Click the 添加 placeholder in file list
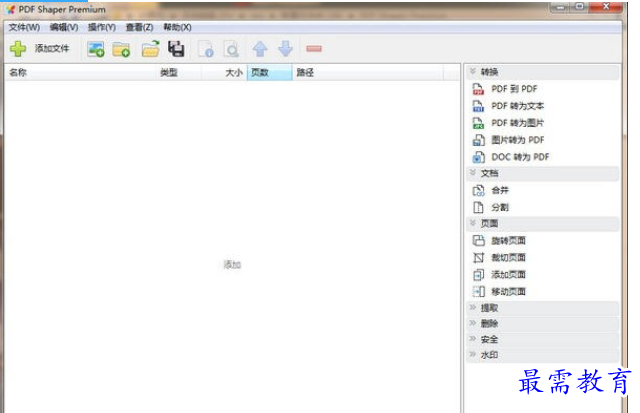This screenshot has height=413, width=640. coord(232,265)
